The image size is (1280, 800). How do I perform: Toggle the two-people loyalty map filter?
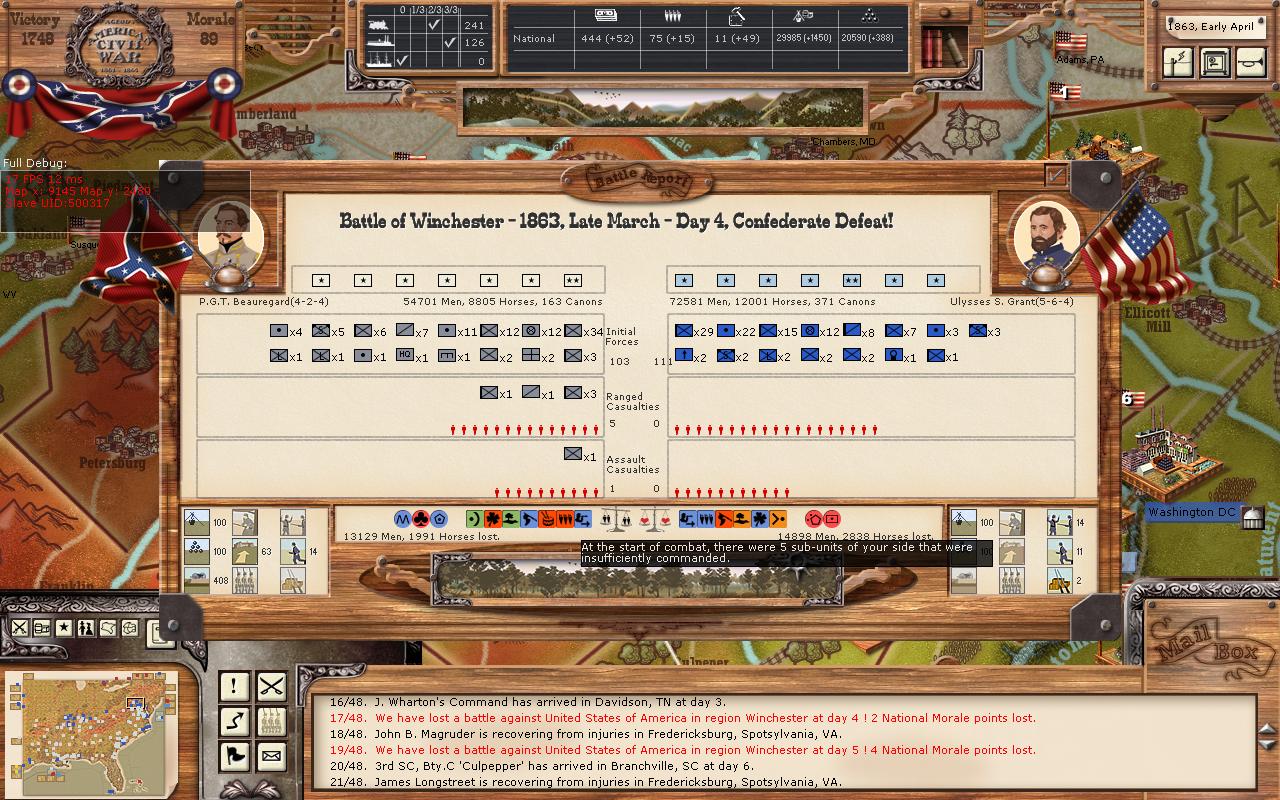point(86,628)
